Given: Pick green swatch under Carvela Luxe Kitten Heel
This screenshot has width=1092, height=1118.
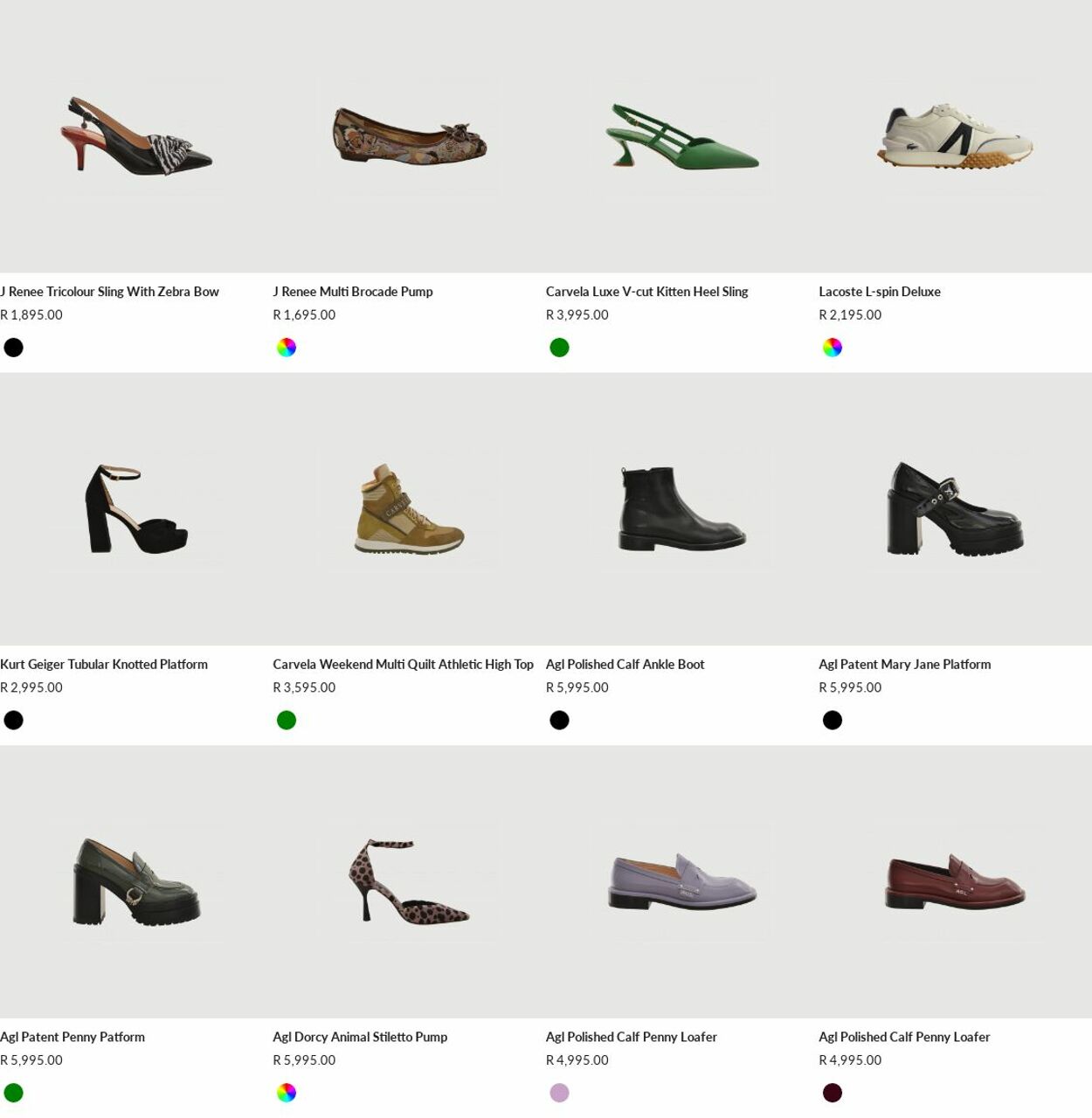Looking at the screenshot, I should coord(559,348).
